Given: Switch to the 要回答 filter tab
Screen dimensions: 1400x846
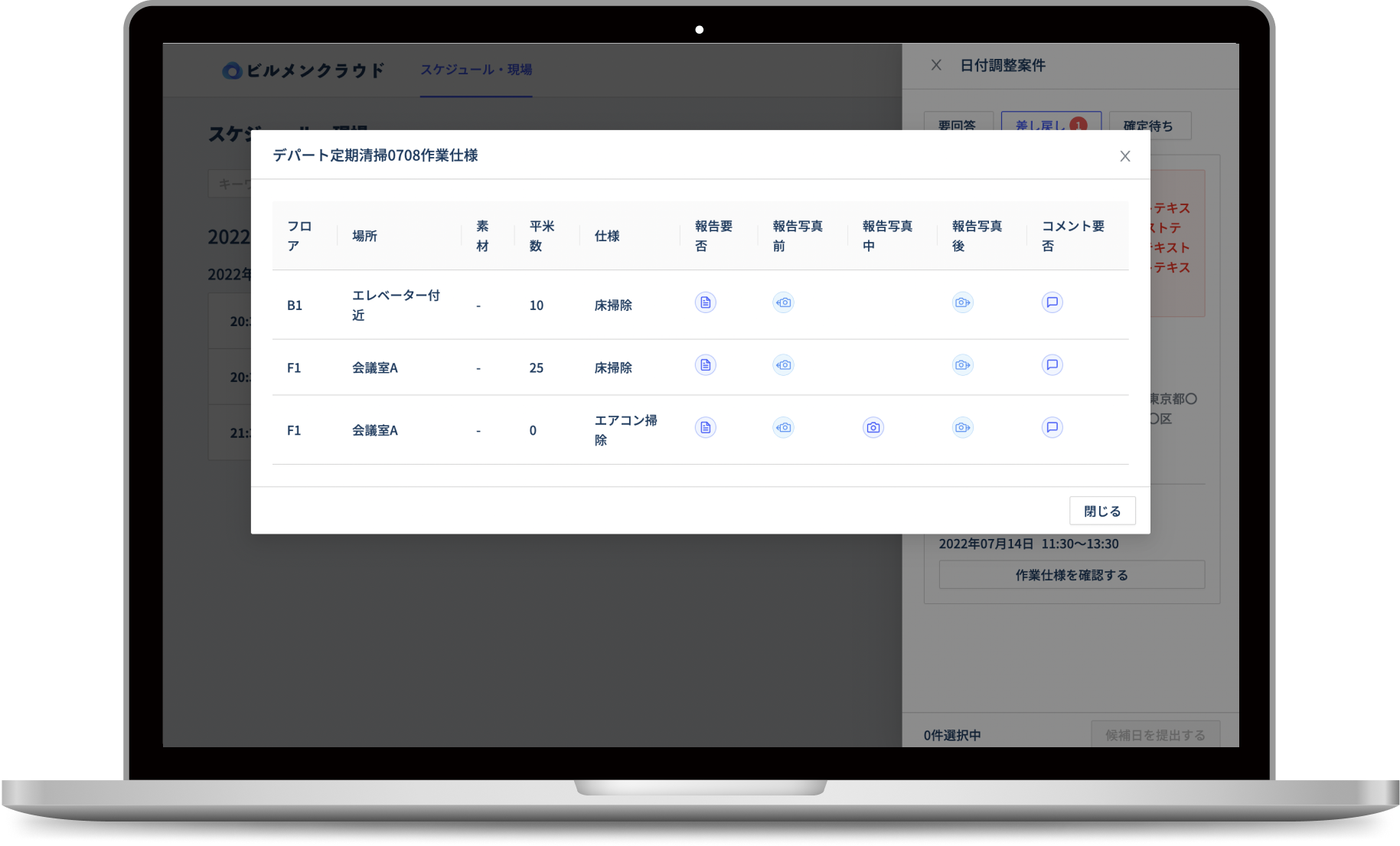Looking at the screenshot, I should pyautogui.click(x=958, y=125).
